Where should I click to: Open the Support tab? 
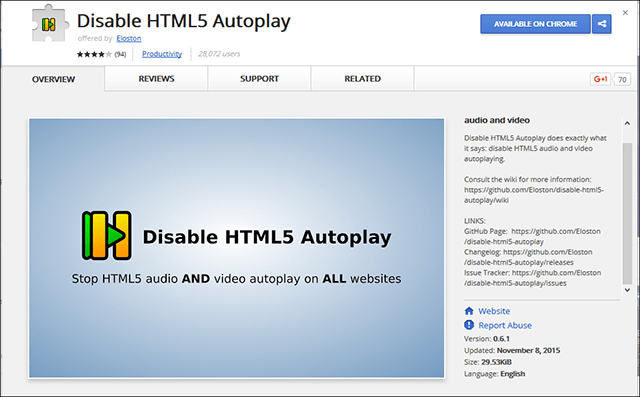259,79
